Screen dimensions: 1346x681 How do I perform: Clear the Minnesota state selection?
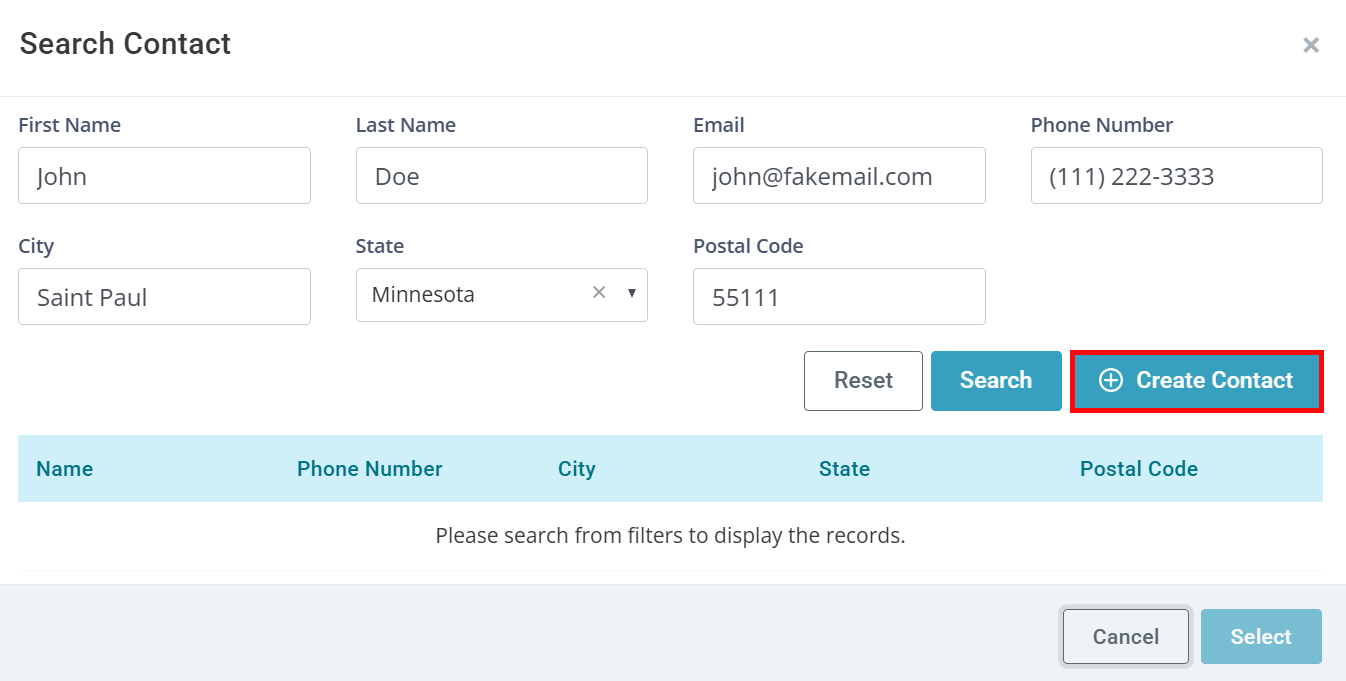pyautogui.click(x=599, y=293)
